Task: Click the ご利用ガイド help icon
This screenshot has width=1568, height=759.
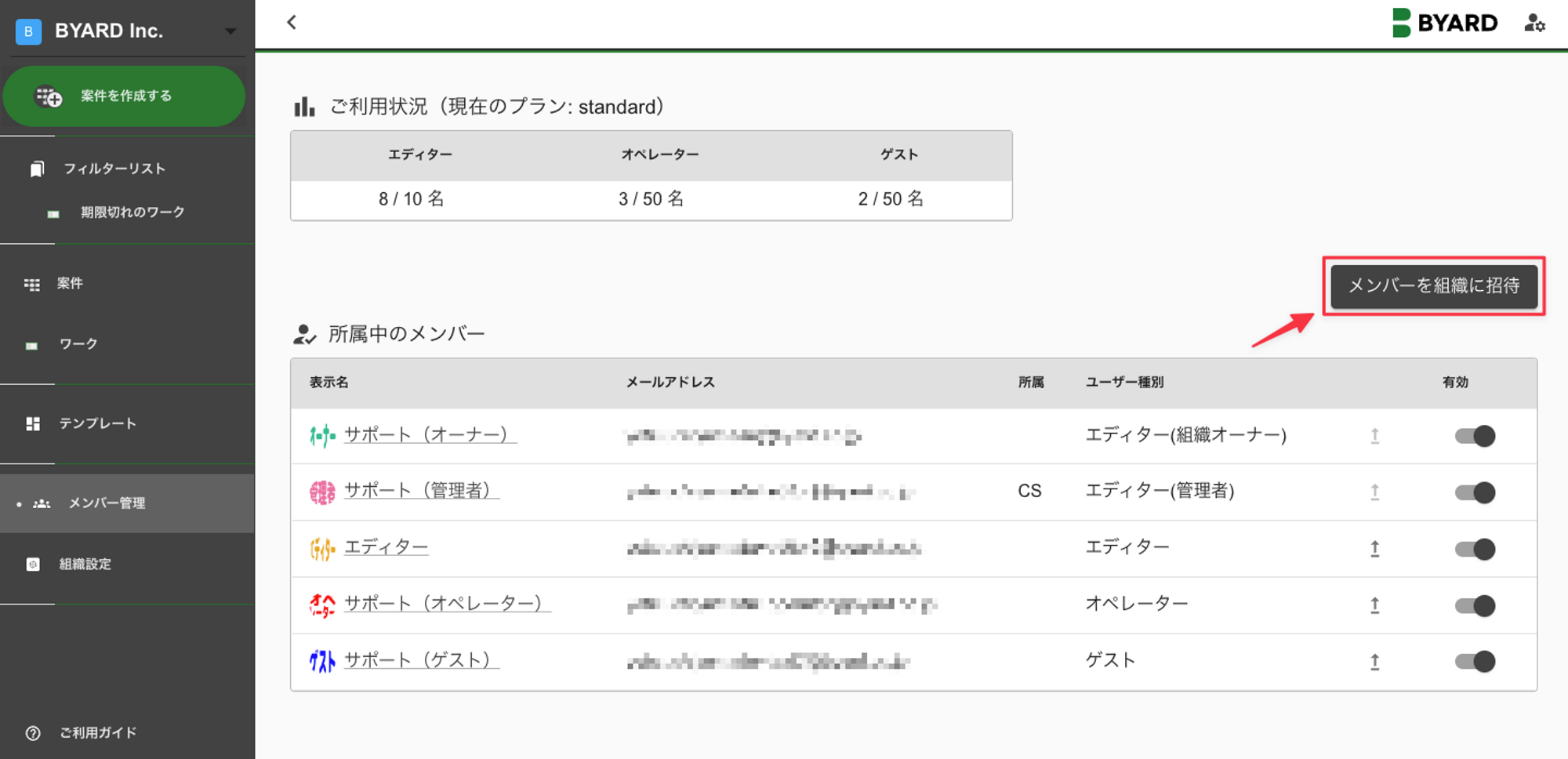Action: (33, 733)
